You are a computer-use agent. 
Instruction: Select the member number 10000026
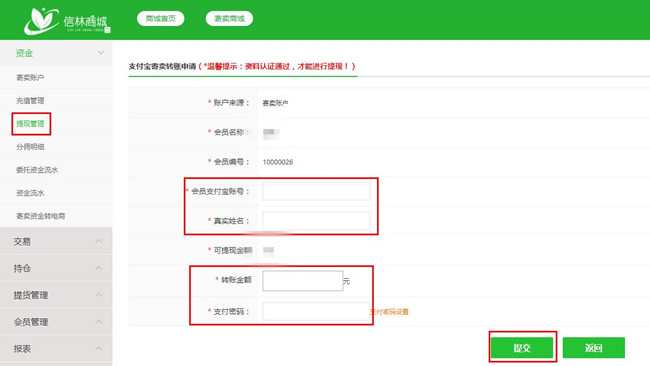[278, 162]
